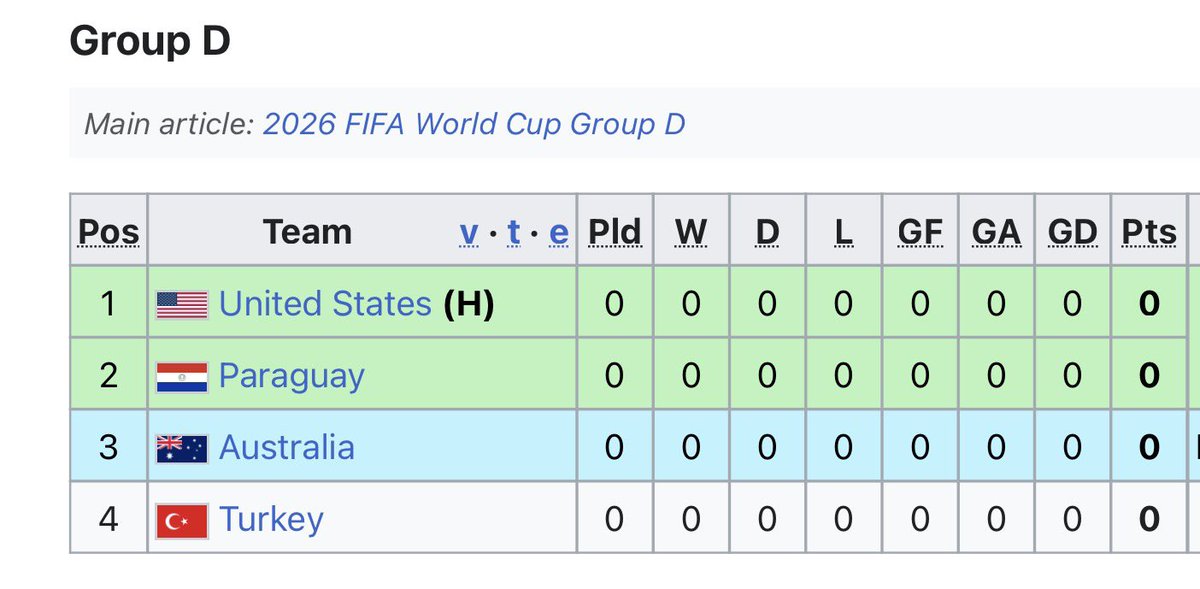This screenshot has width=1200, height=589.
Task: Click the GA column header
Action: 996,232
